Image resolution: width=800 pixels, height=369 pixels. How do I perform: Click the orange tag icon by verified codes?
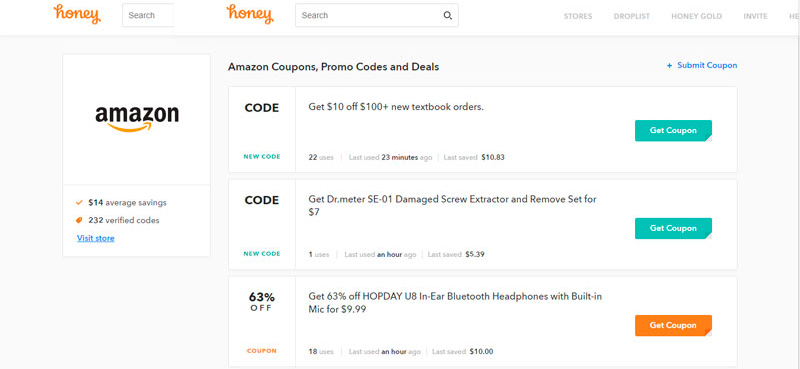pyautogui.click(x=79, y=220)
